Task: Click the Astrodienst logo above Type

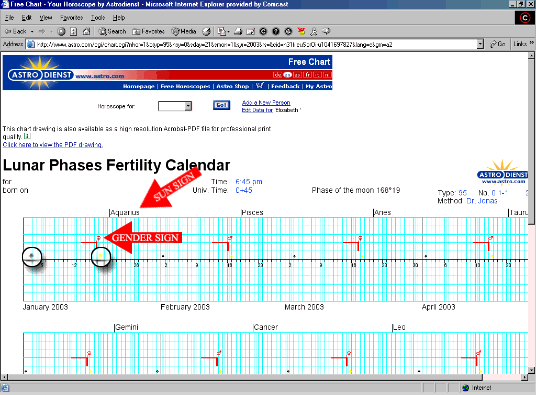Action: pos(502,172)
